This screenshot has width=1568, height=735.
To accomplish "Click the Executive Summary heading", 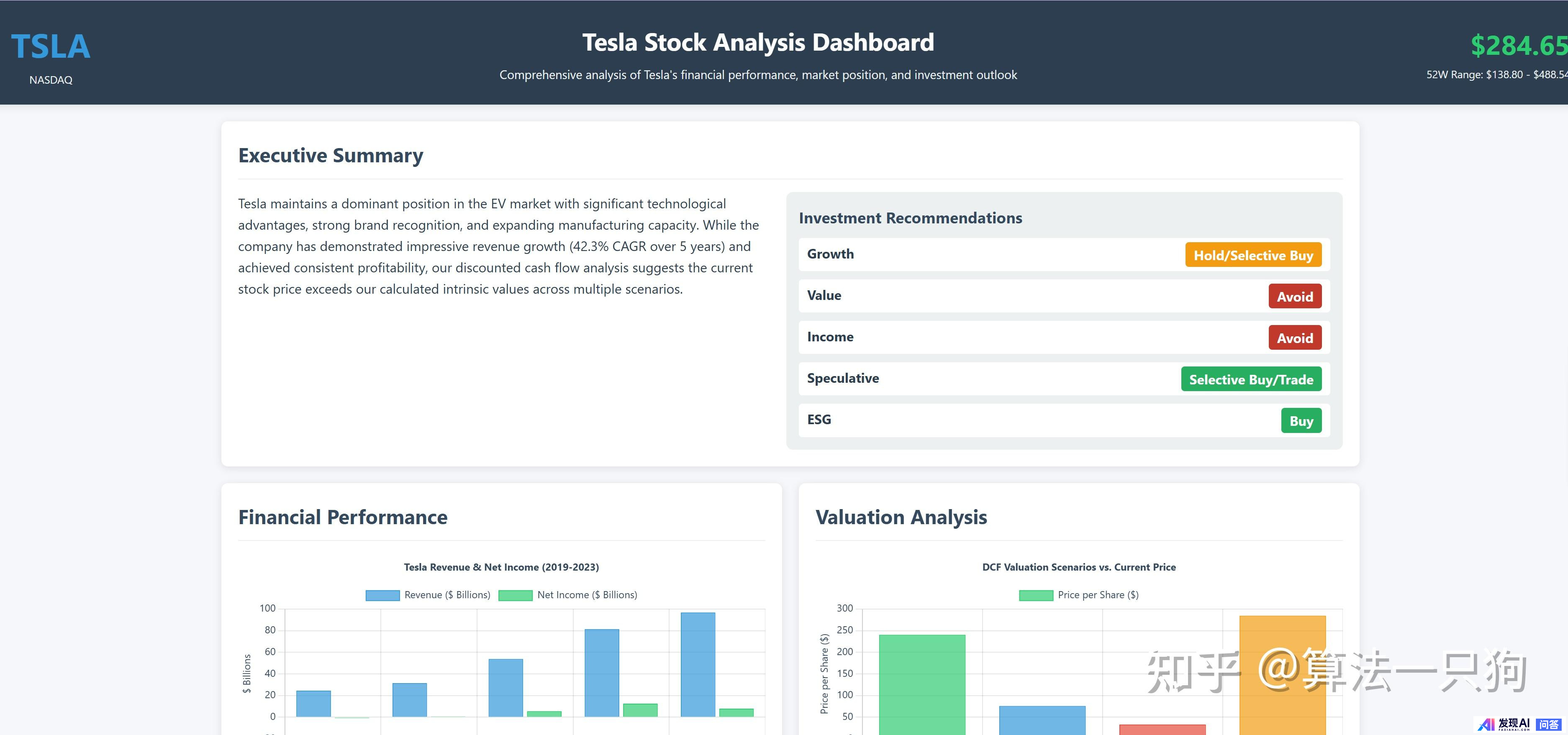I will pyautogui.click(x=331, y=155).
